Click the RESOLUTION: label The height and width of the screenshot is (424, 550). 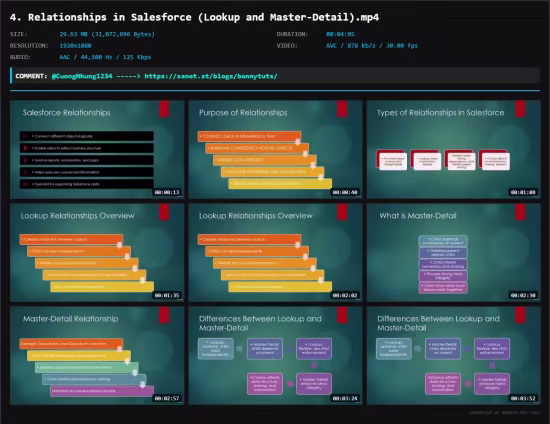click(x=29, y=46)
